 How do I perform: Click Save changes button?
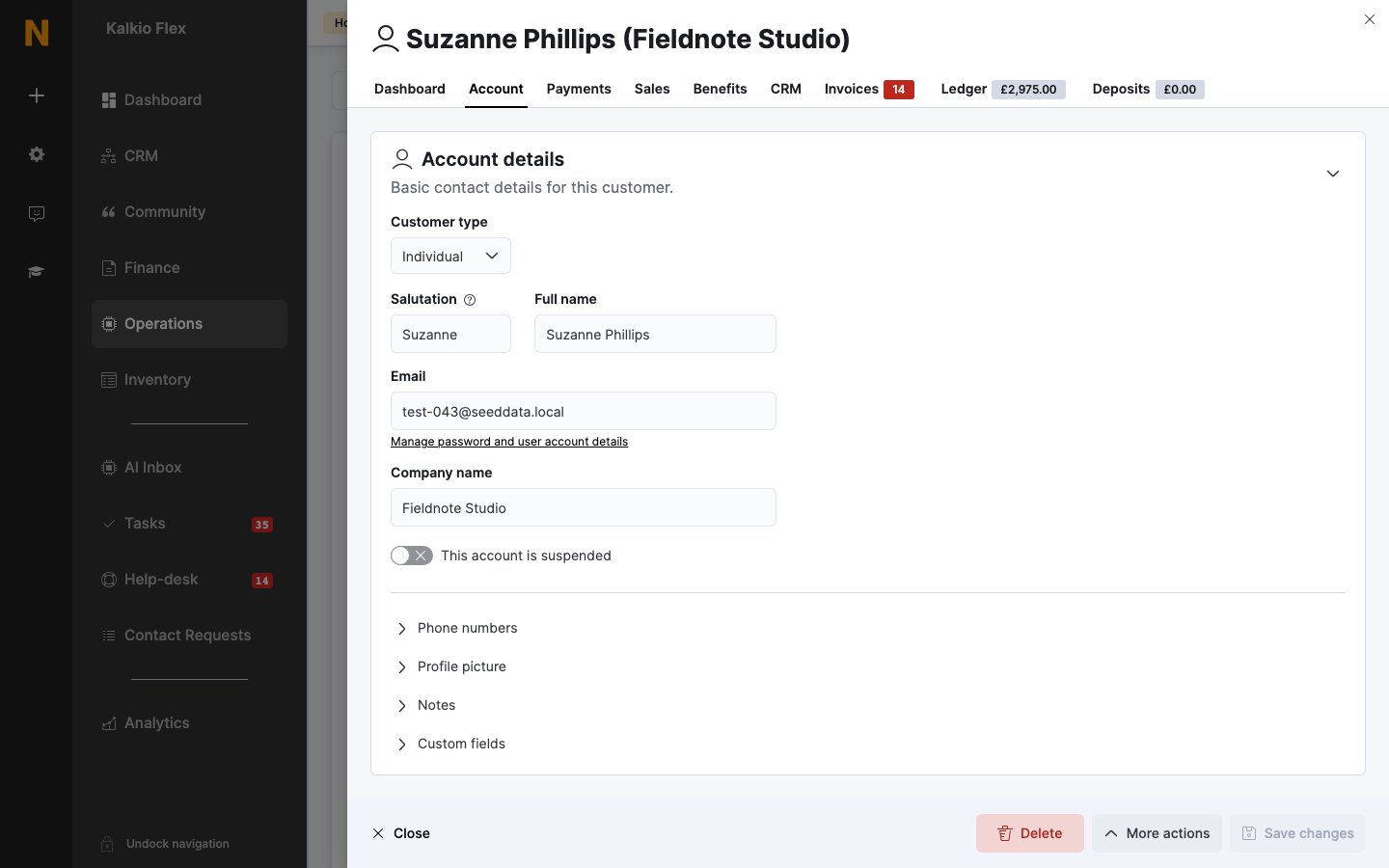tap(1297, 833)
